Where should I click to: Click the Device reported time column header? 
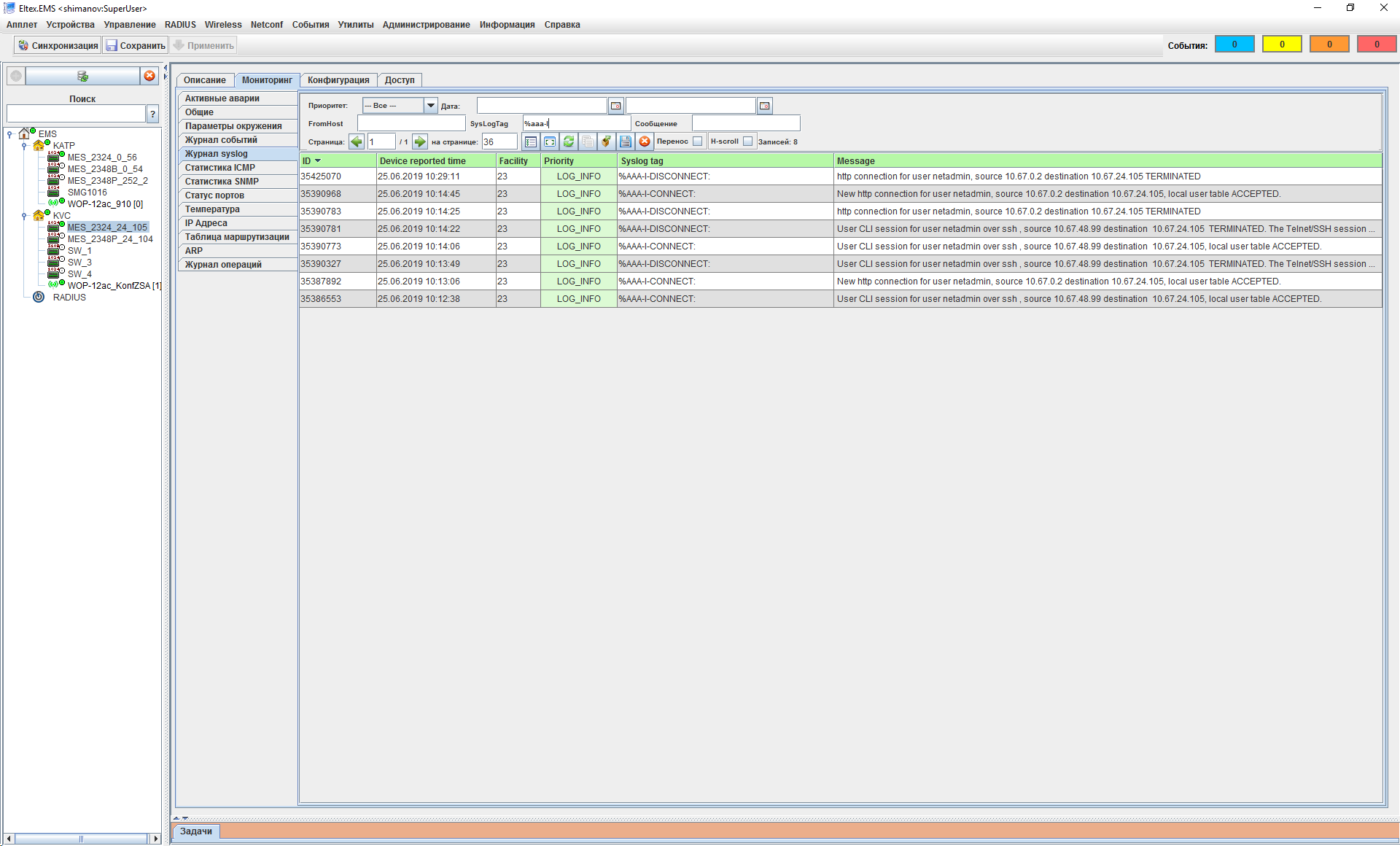click(436, 160)
